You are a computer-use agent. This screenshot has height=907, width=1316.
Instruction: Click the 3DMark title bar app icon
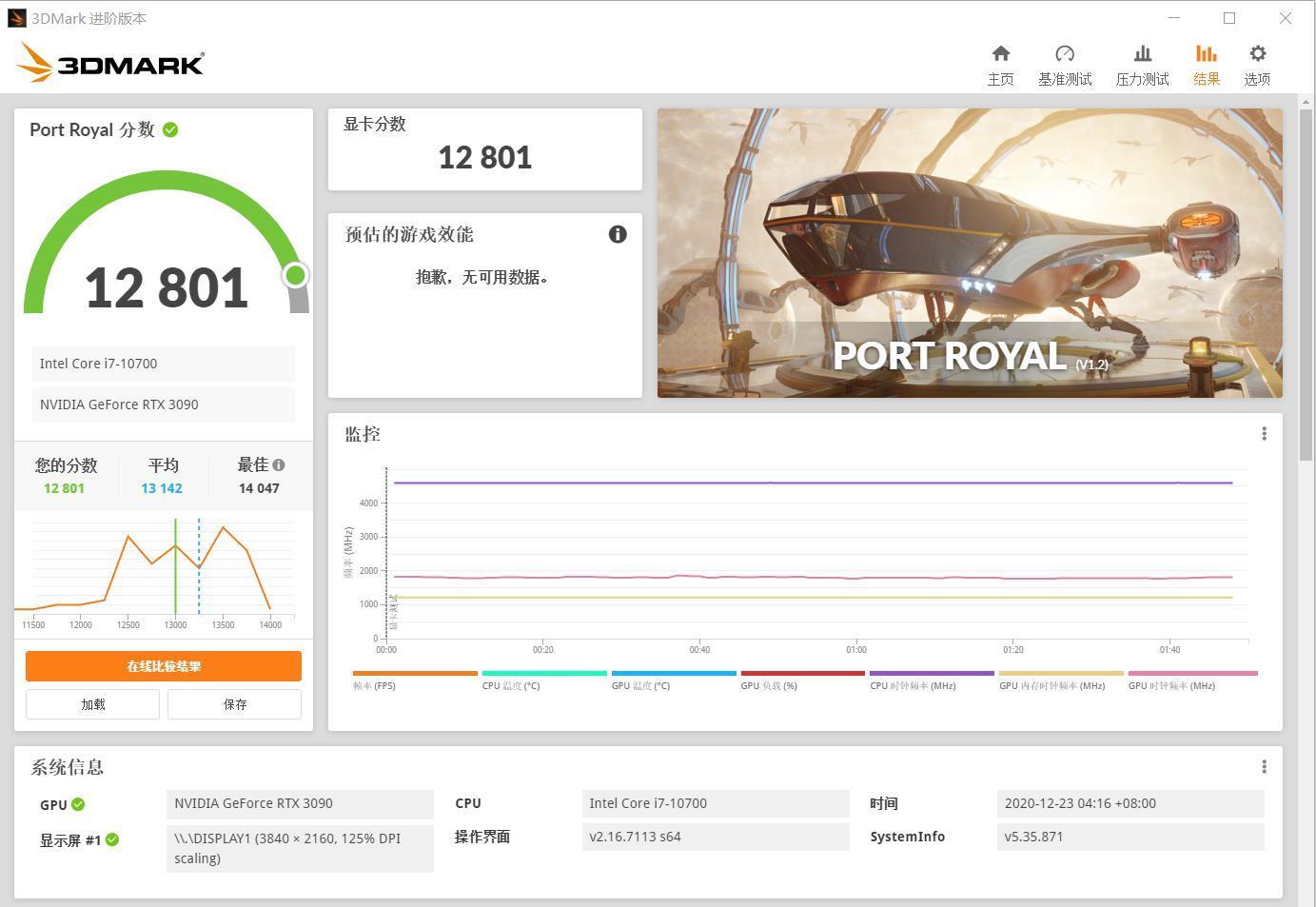tap(16, 18)
